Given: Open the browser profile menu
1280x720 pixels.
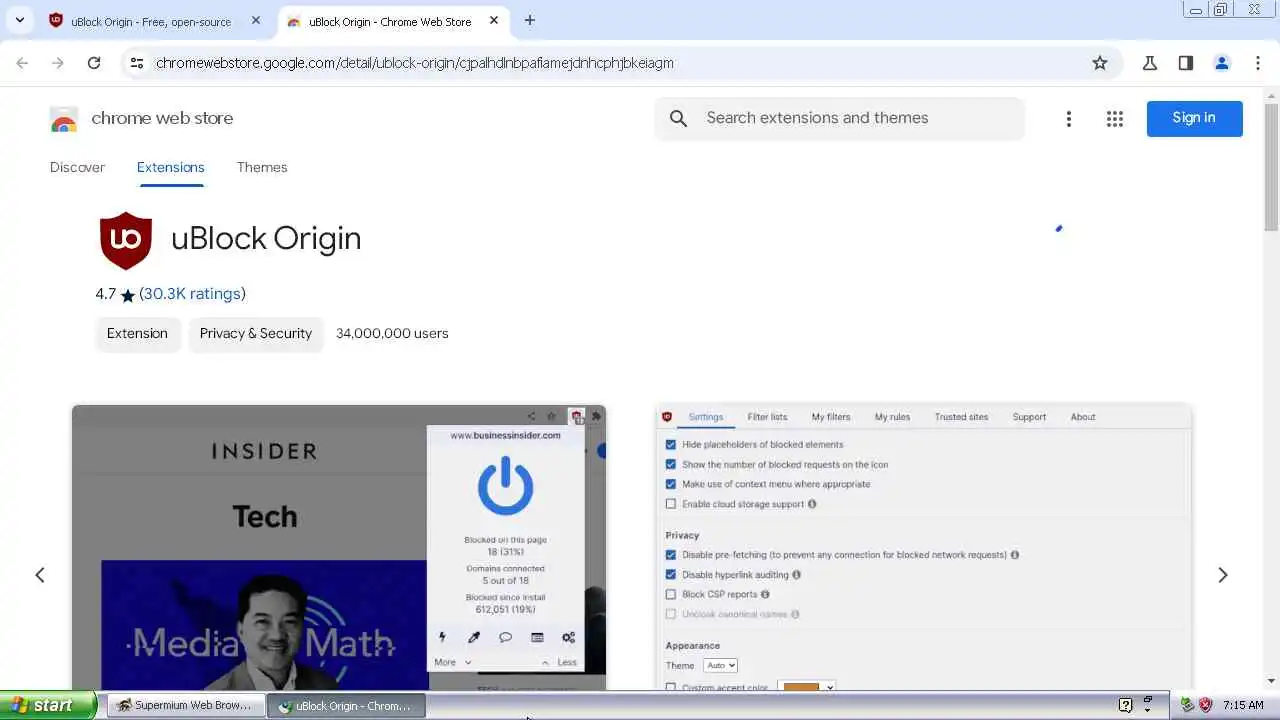Looking at the screenshot, I should (1222, 62).
